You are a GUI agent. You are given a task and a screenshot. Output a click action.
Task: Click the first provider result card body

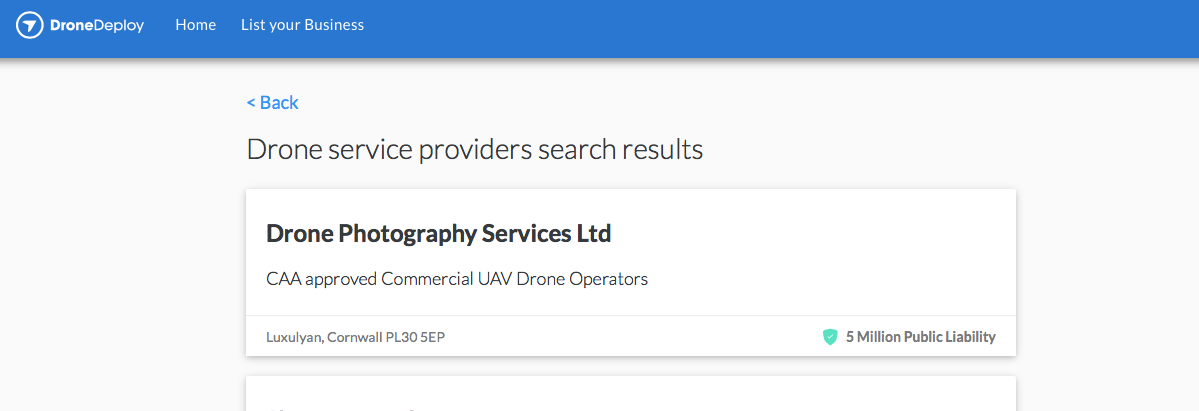pos(631,253)
